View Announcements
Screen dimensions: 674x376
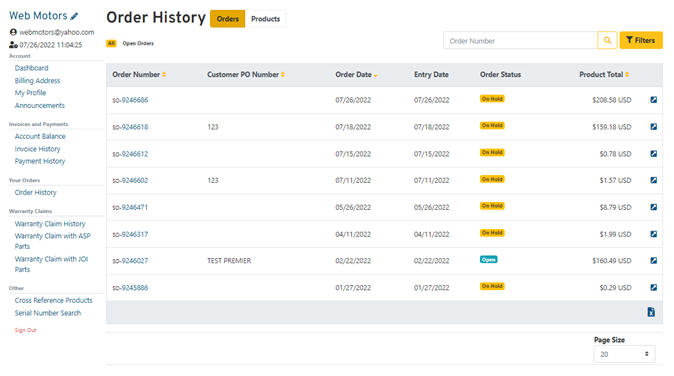[40, 105]
